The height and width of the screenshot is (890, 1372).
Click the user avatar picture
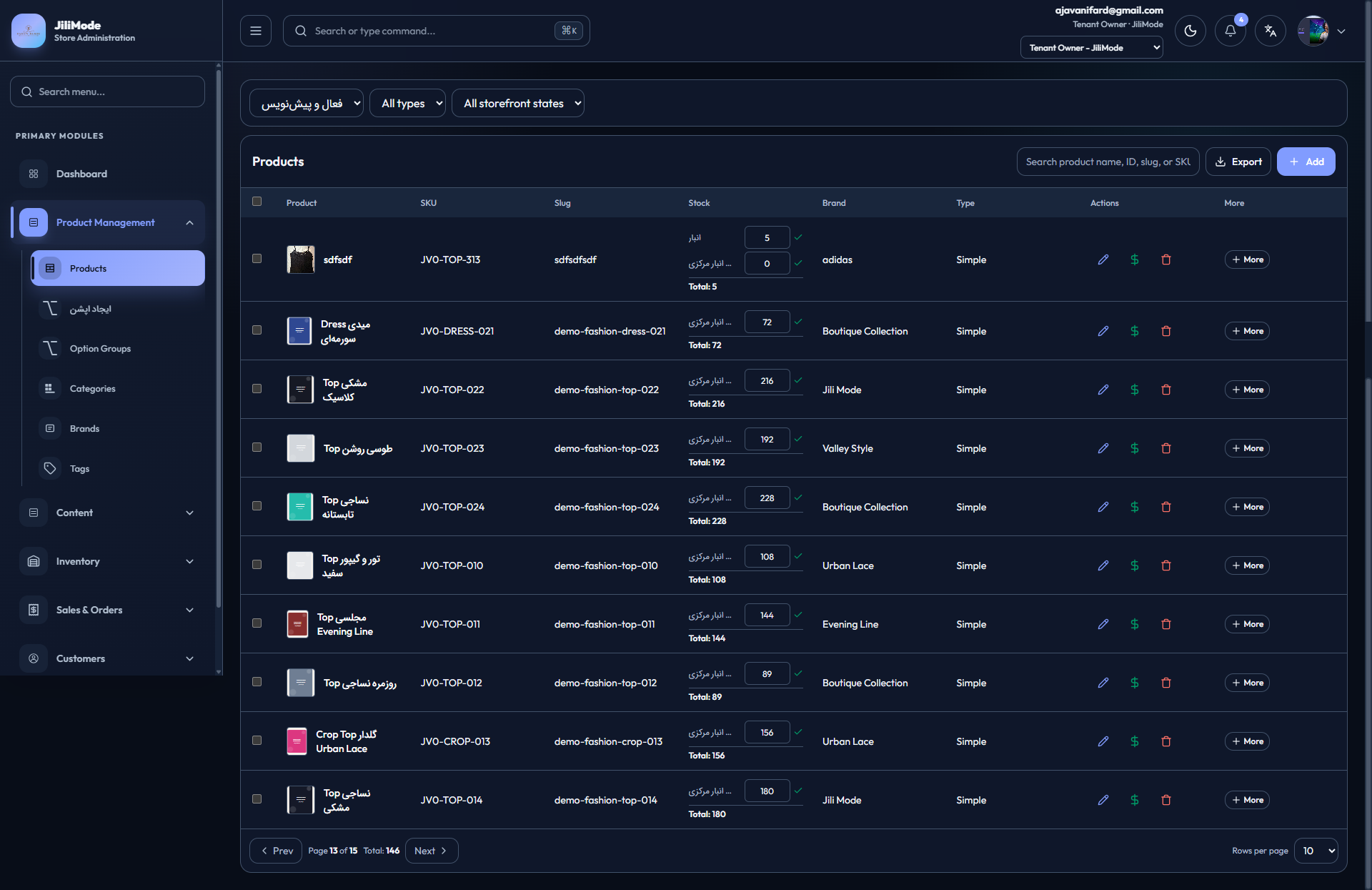pyautogui.click(x=1313, y=31)
